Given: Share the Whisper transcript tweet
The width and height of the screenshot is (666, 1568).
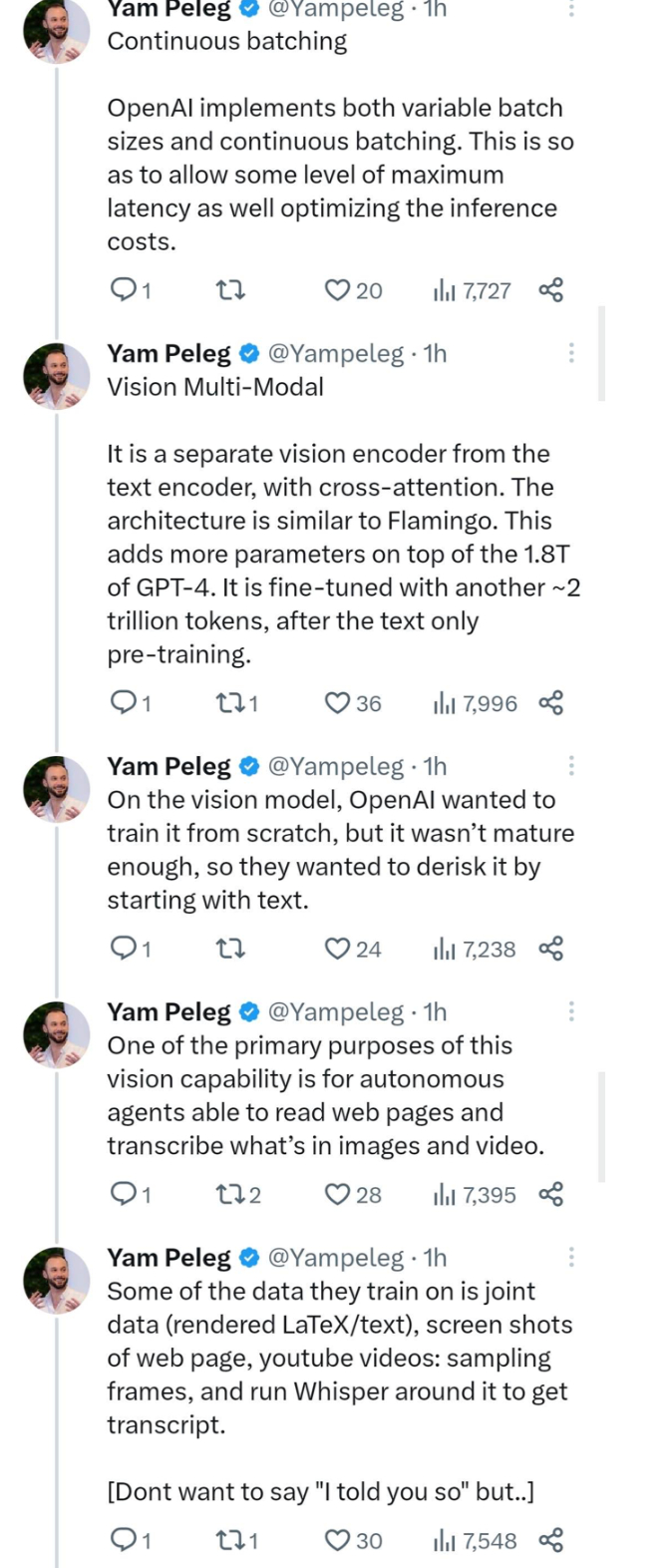Looking at the screenshot, I should pos(551,1540).
